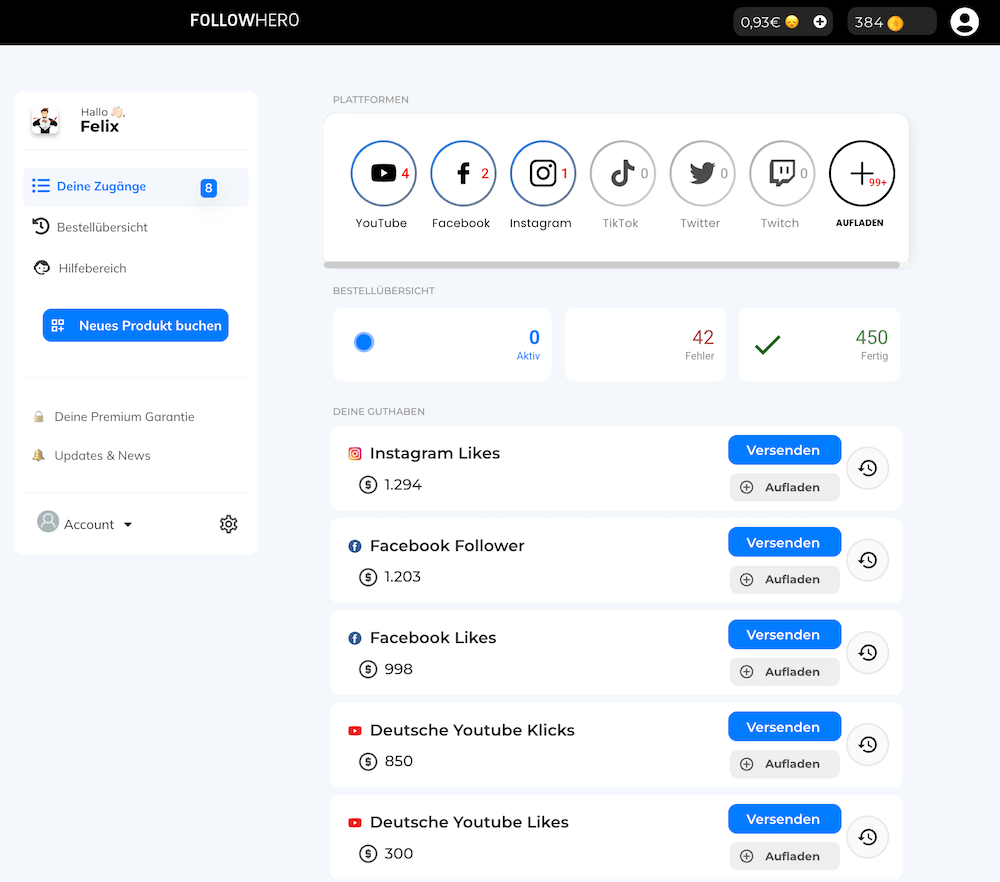Click the platforms horizontal scrollbar
Image resolution: width=1000 pixels, height=882 pixels.
tap(611, 265)
